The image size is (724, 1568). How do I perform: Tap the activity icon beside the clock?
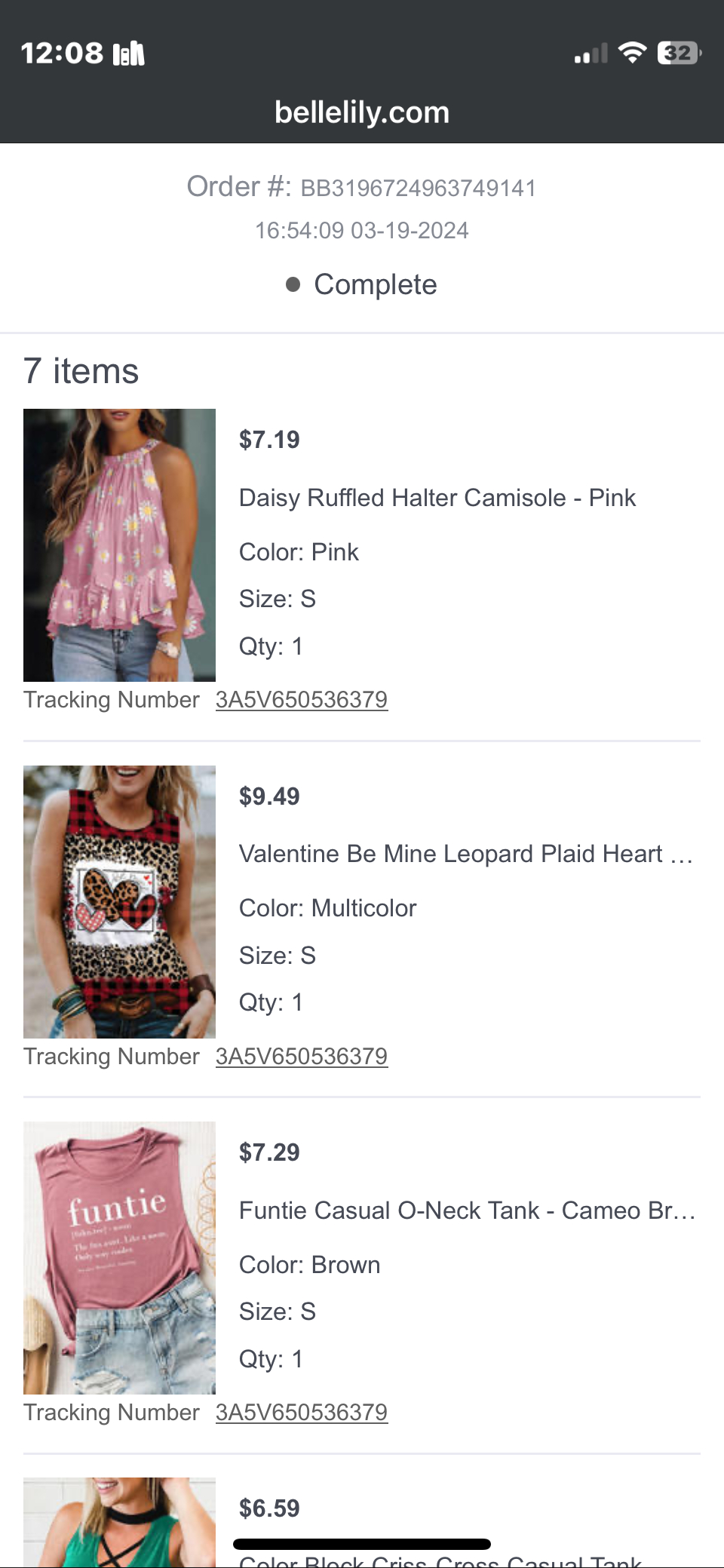point(128,54)
